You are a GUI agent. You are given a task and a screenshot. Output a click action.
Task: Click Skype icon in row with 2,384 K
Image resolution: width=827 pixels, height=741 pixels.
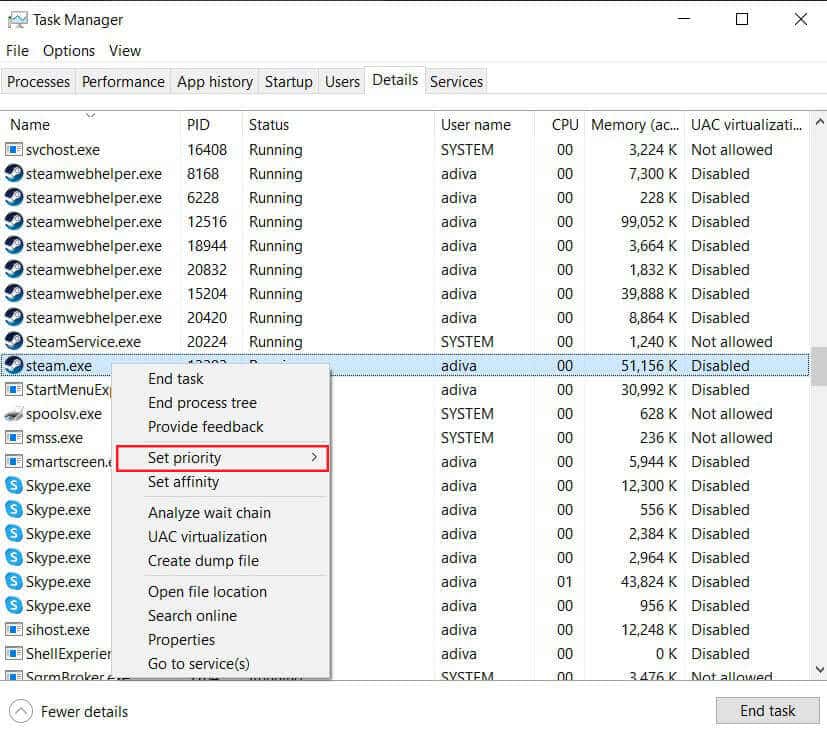pos(14,533)
